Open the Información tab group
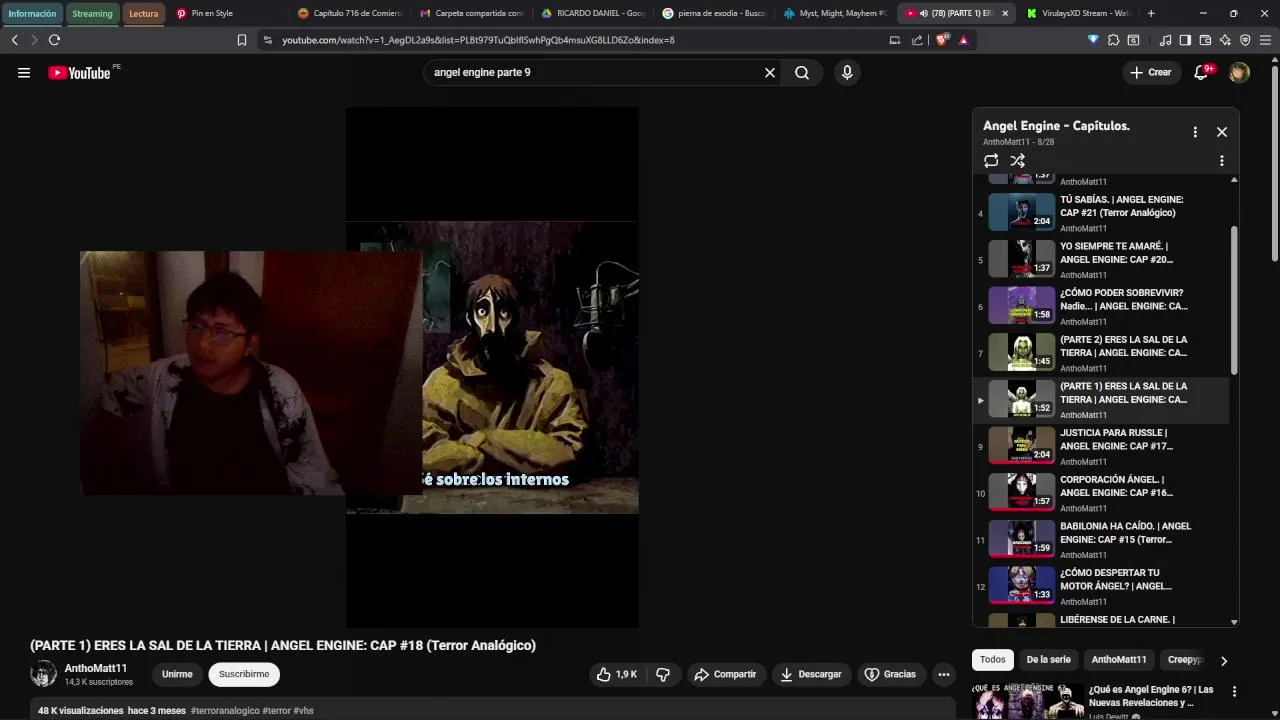This screenshot has width=1280, height=720. click(32, 14)
